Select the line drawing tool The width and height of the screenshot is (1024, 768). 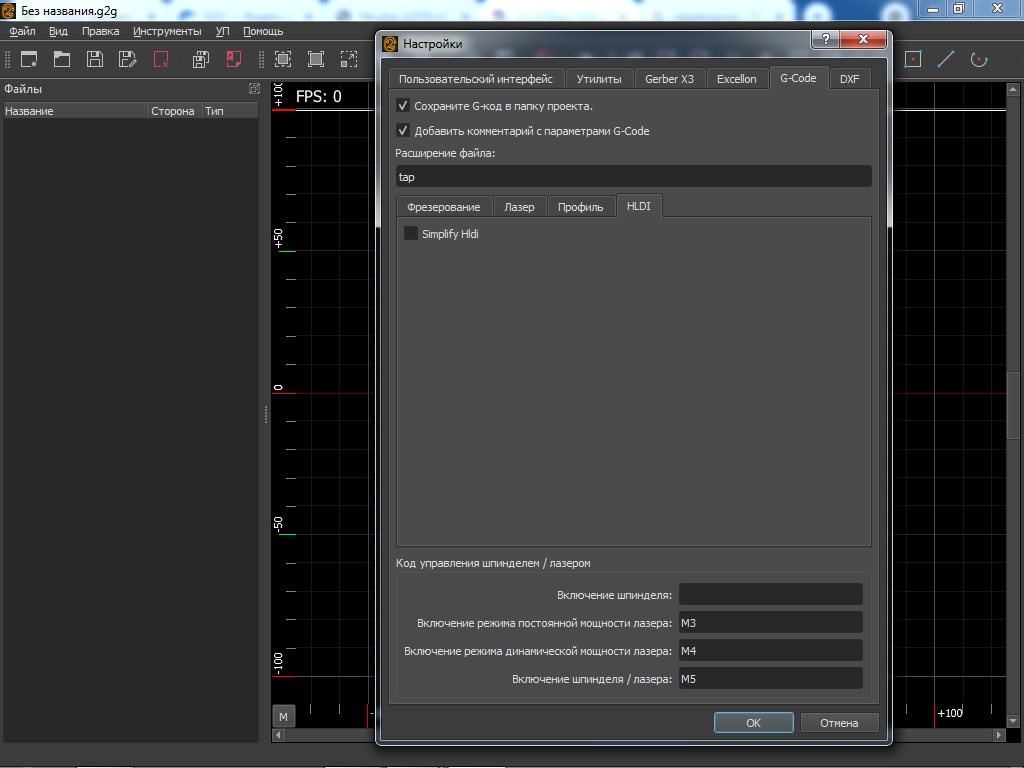click(946, 59)
